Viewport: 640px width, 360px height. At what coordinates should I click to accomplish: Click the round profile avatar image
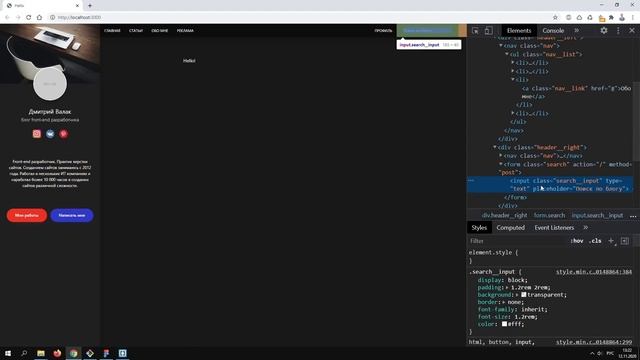[50, 84]
